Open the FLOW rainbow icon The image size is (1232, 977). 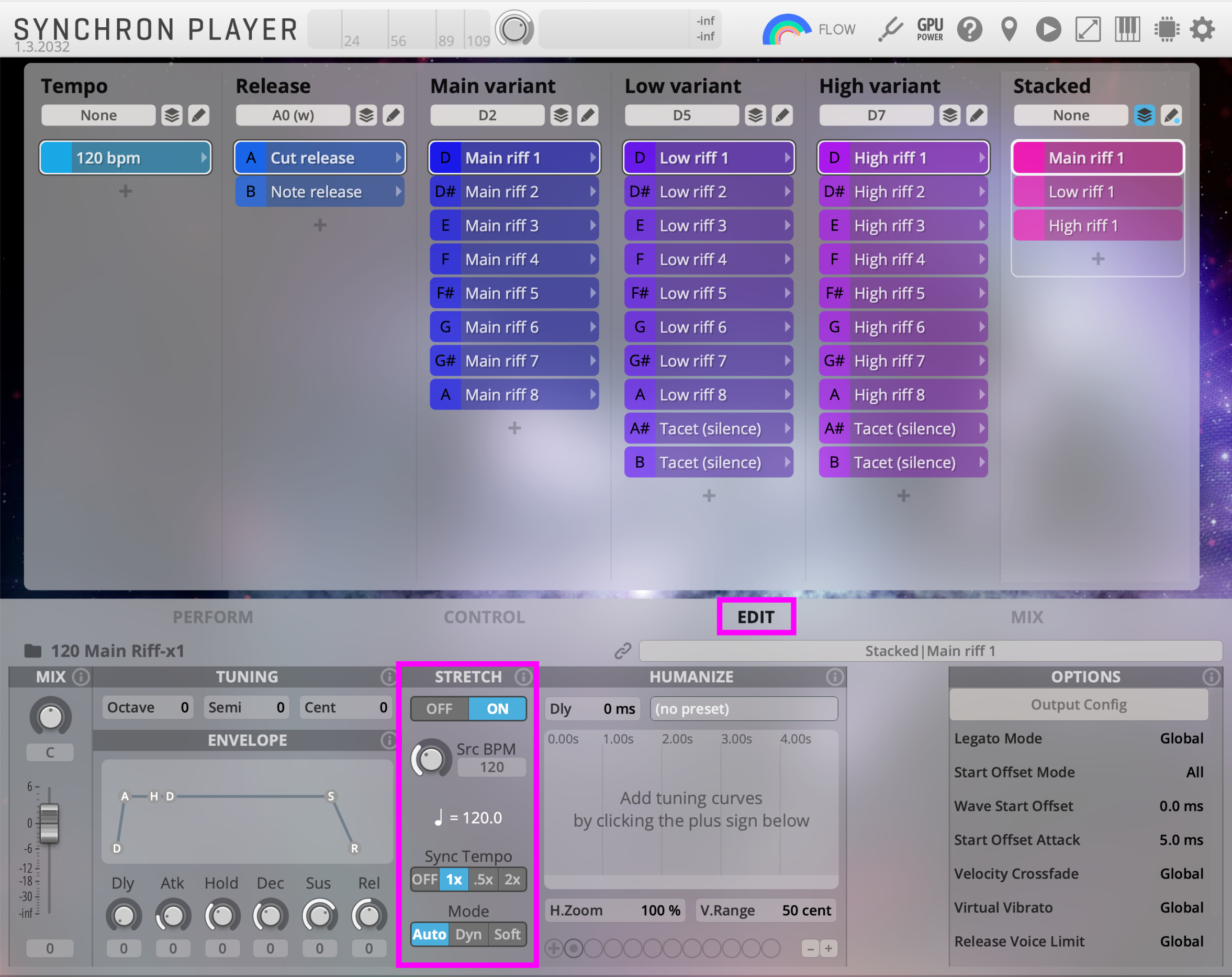[786, 29]
